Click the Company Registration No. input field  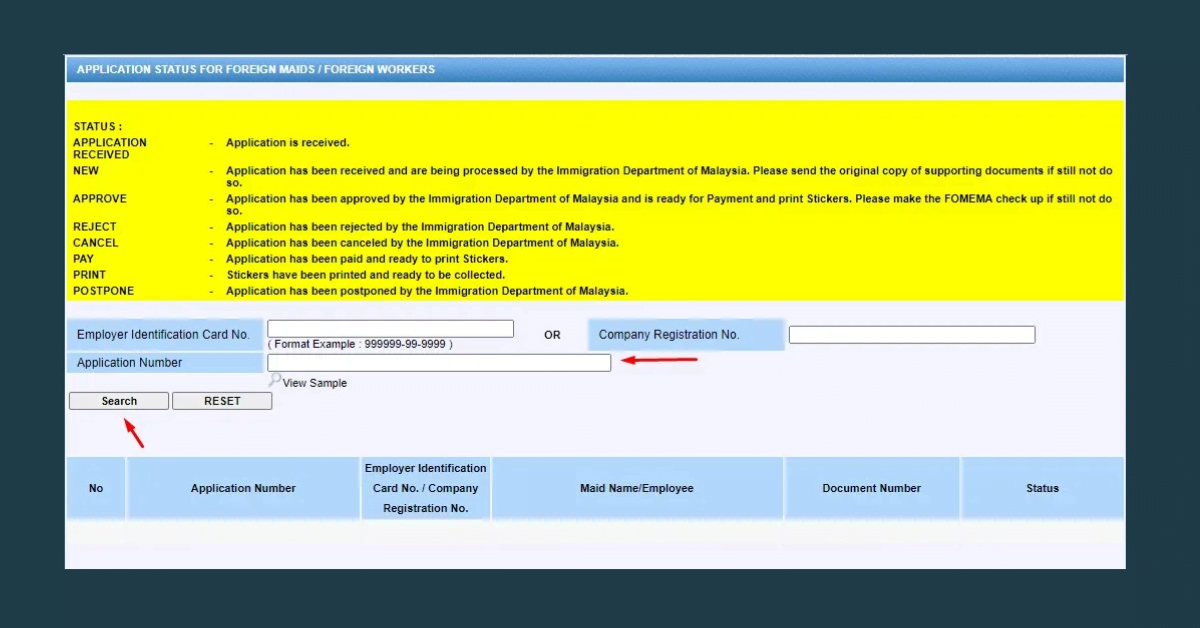(x=911, y=334)
